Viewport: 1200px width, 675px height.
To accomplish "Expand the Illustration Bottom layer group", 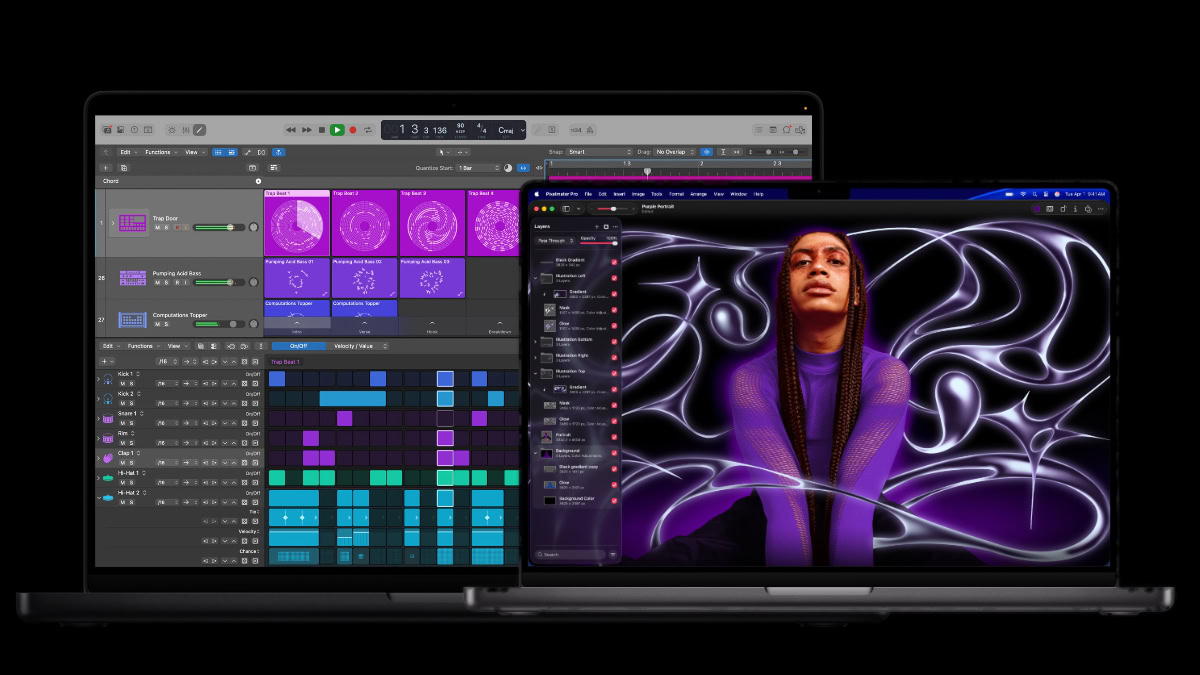I will click(533, 342).
